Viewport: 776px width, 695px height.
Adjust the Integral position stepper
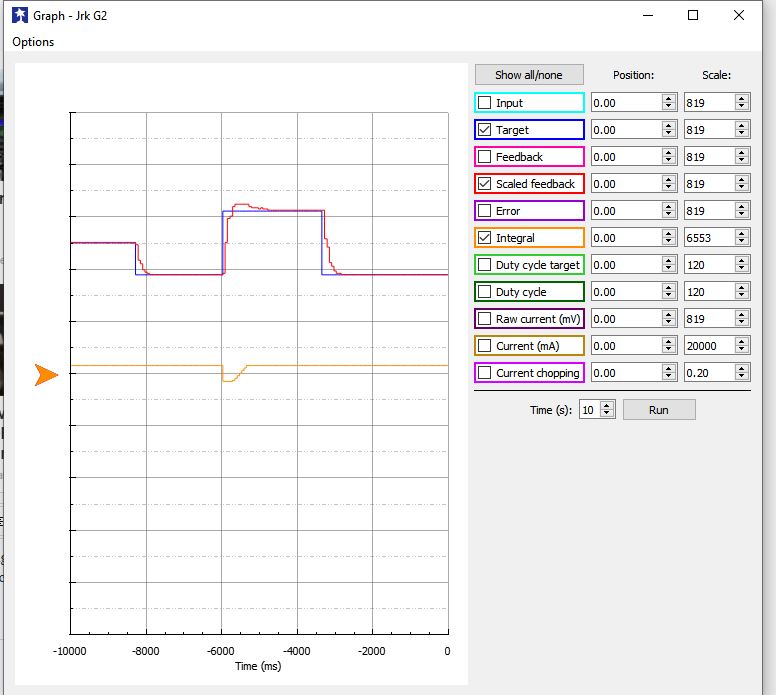(x=669, y=238)
